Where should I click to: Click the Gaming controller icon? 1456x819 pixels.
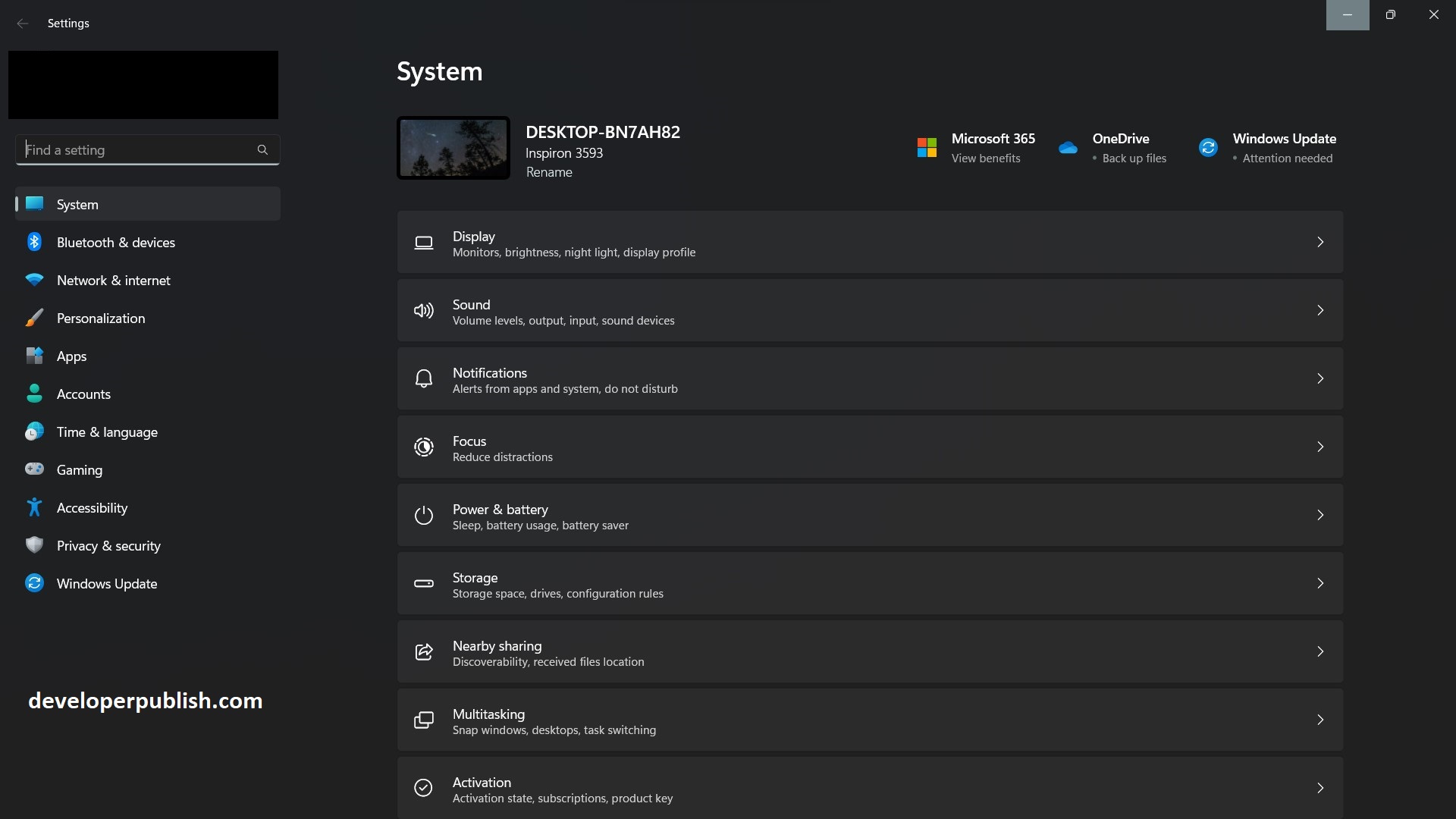click(35, 469)
